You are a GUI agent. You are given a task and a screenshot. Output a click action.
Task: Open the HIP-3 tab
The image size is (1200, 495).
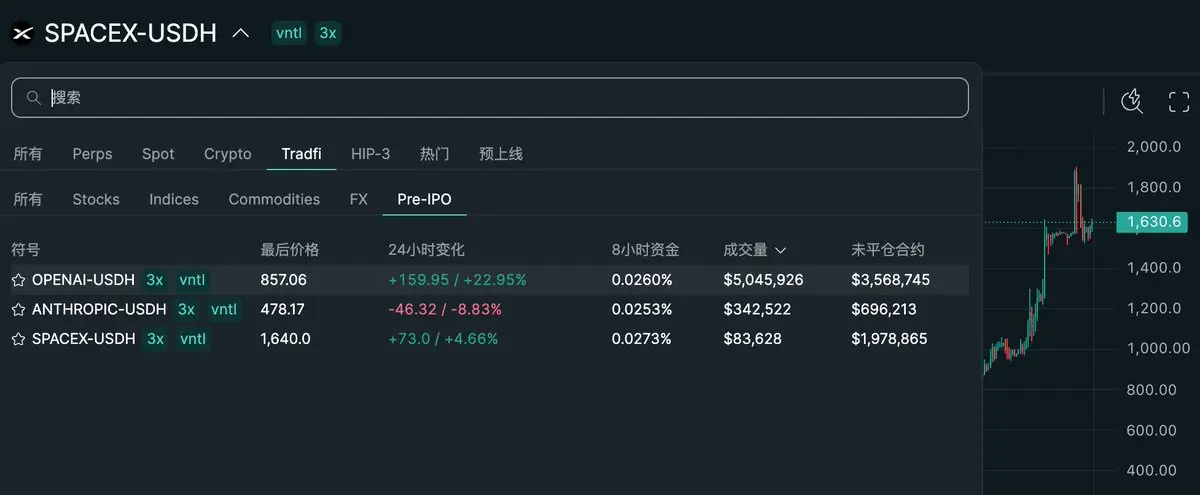[x=371, y=154]
